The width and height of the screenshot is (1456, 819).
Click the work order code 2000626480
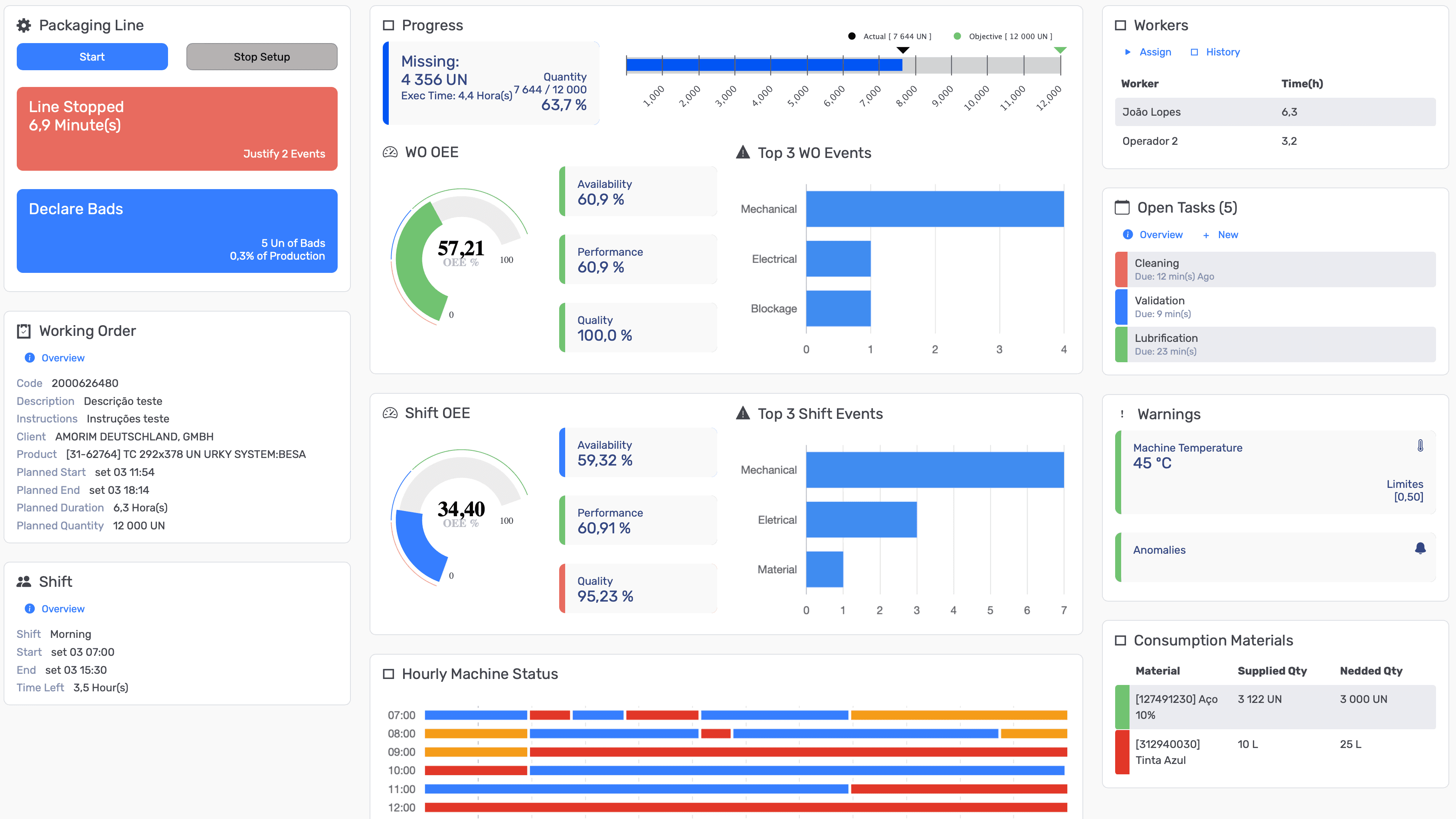[x=85, y=383]
